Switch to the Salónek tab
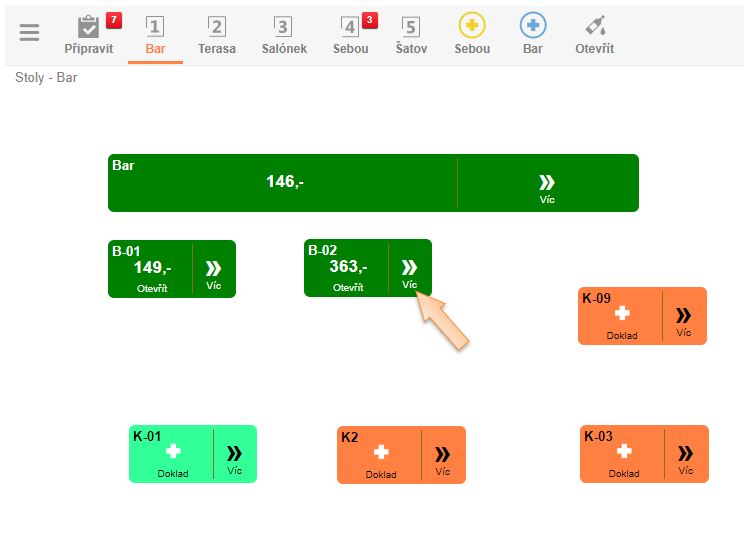The image size is (752, 559). [283, 33]
